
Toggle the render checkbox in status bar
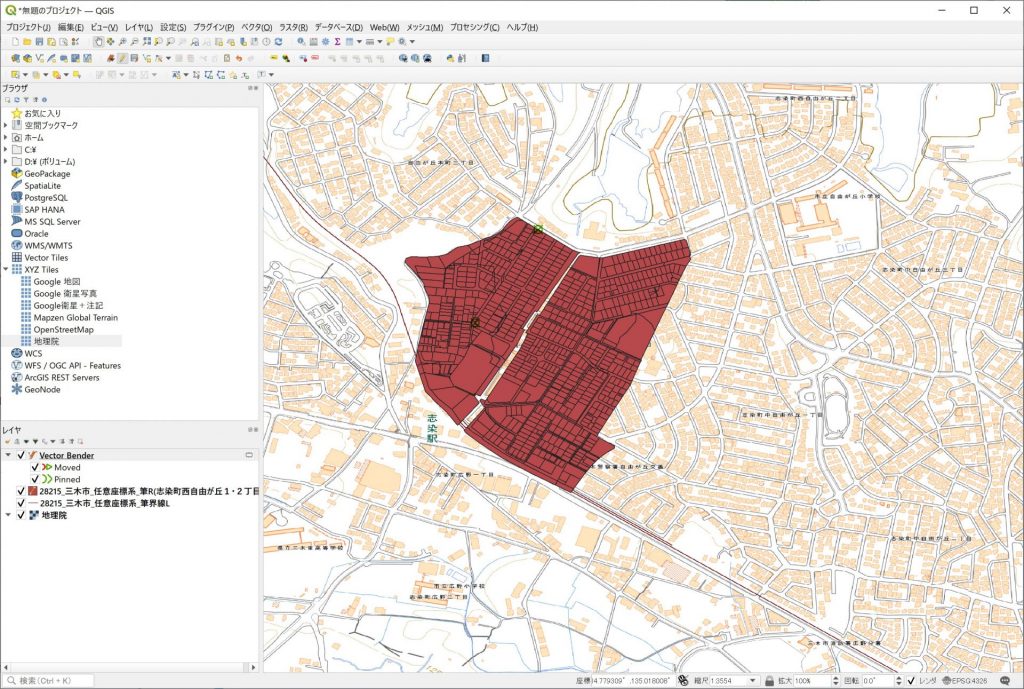pos(911,681)
